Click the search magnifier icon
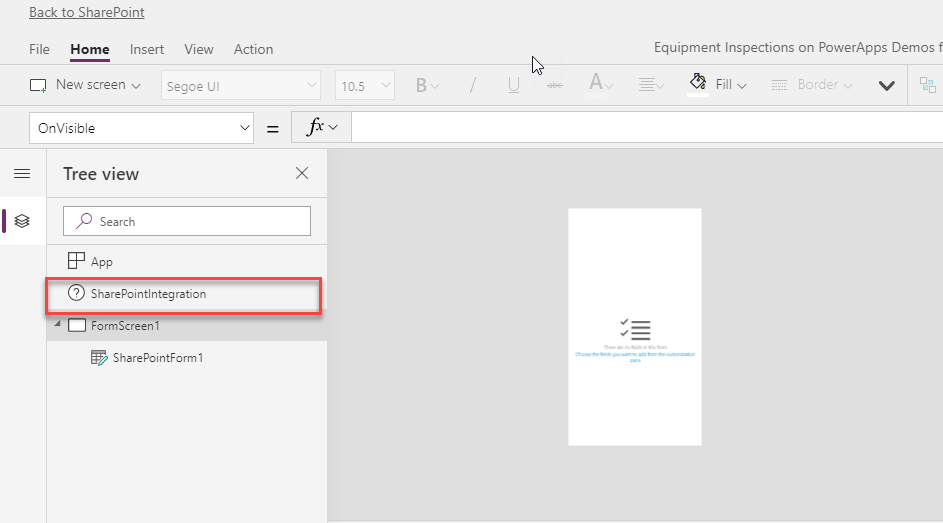The image size is (943, 523). coord(84,221)
